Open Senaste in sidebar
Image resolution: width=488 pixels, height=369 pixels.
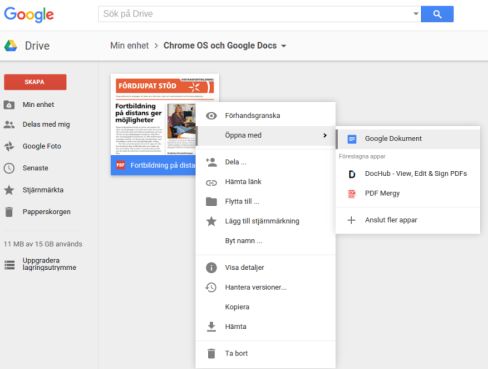click(x=35, y=168)
